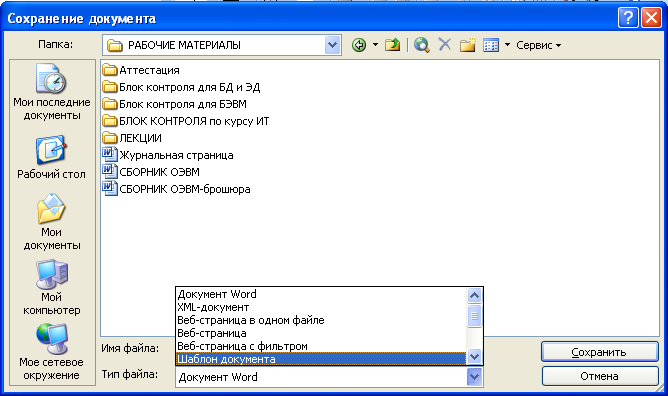This screenshot has width=668, height=396.
Task: Select document Журнальная страница
Action: (168, 155)
